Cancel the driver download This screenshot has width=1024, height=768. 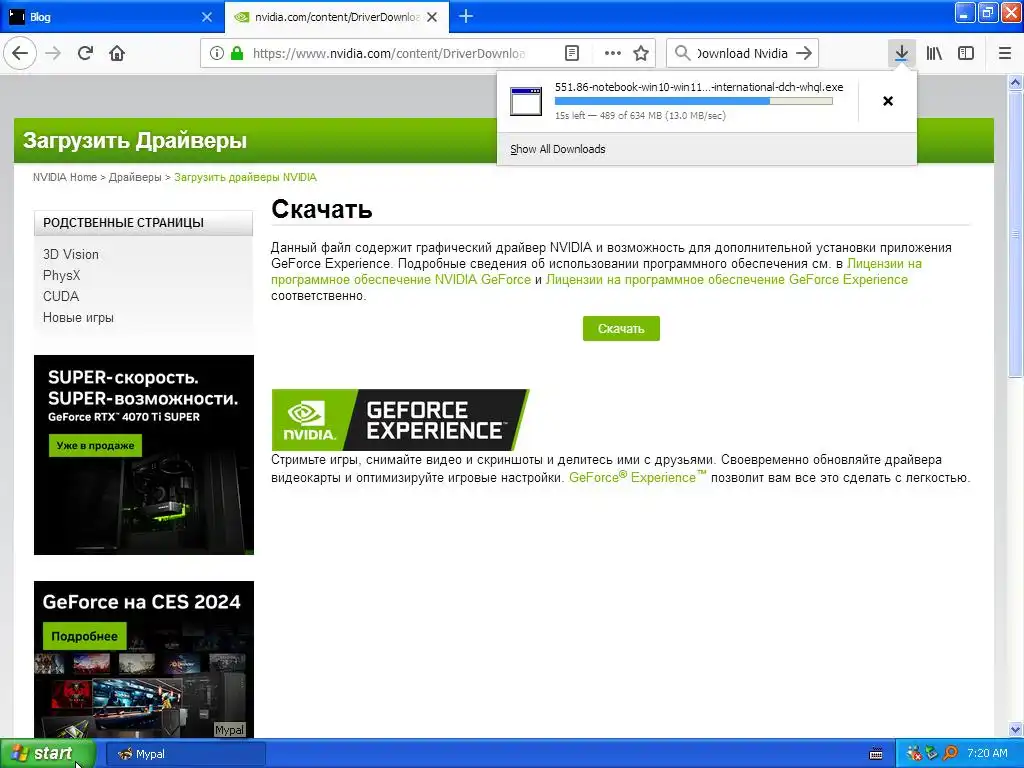tap(888, 101)
